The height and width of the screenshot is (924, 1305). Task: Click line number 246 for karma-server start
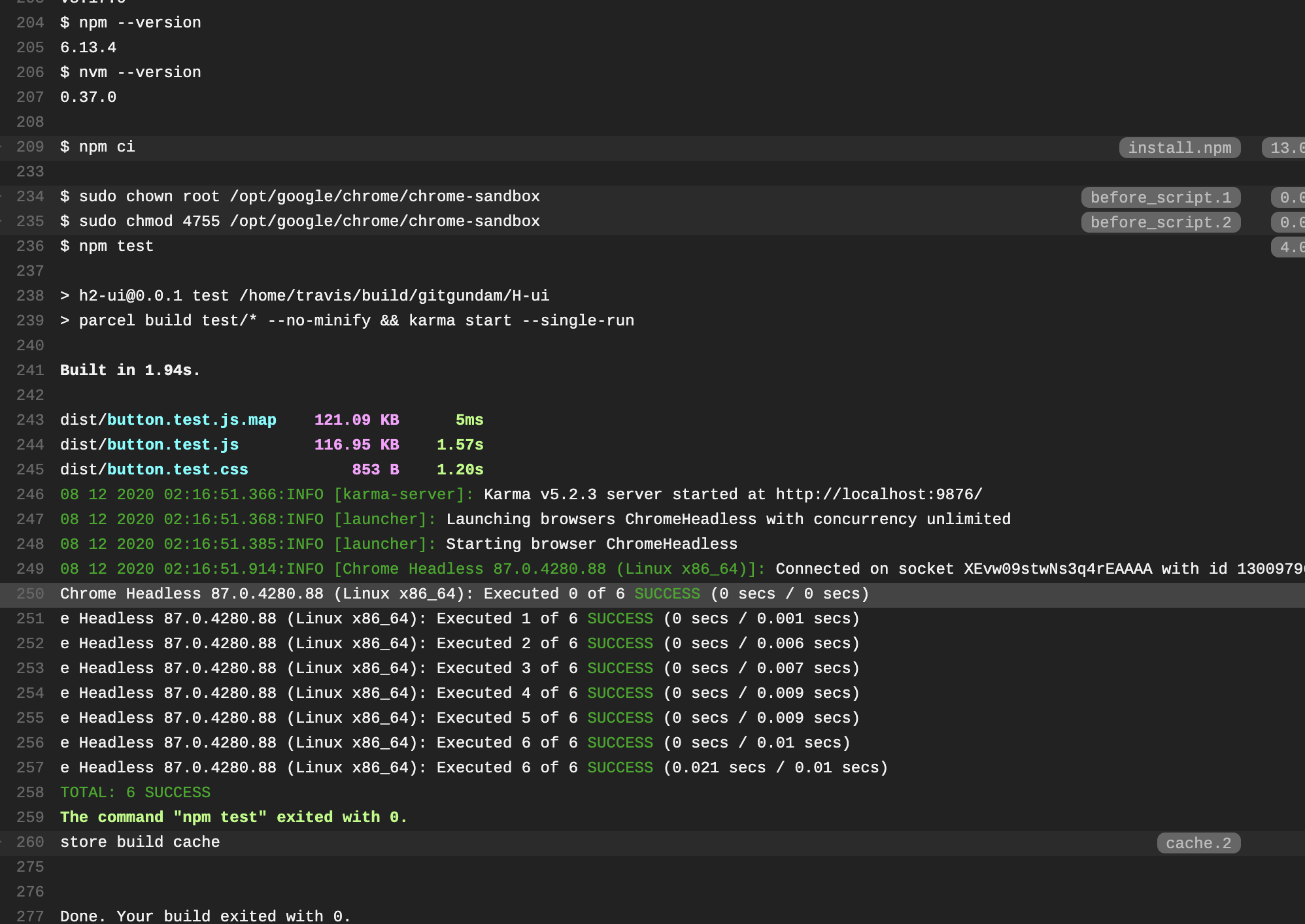point(30,495)
